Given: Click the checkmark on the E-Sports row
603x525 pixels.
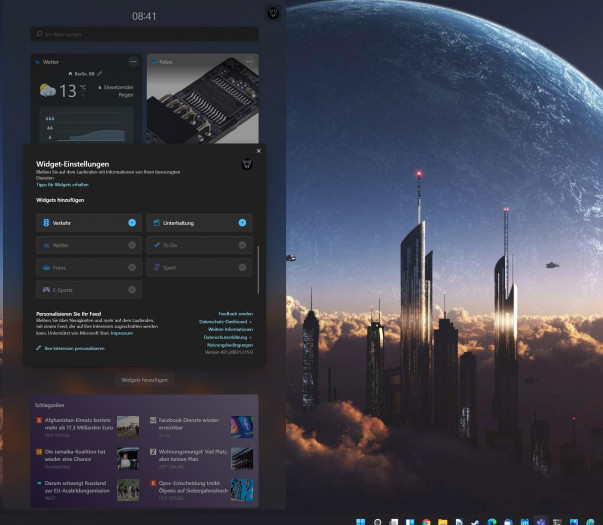Looking at the screenshot, I should (132, 290).
